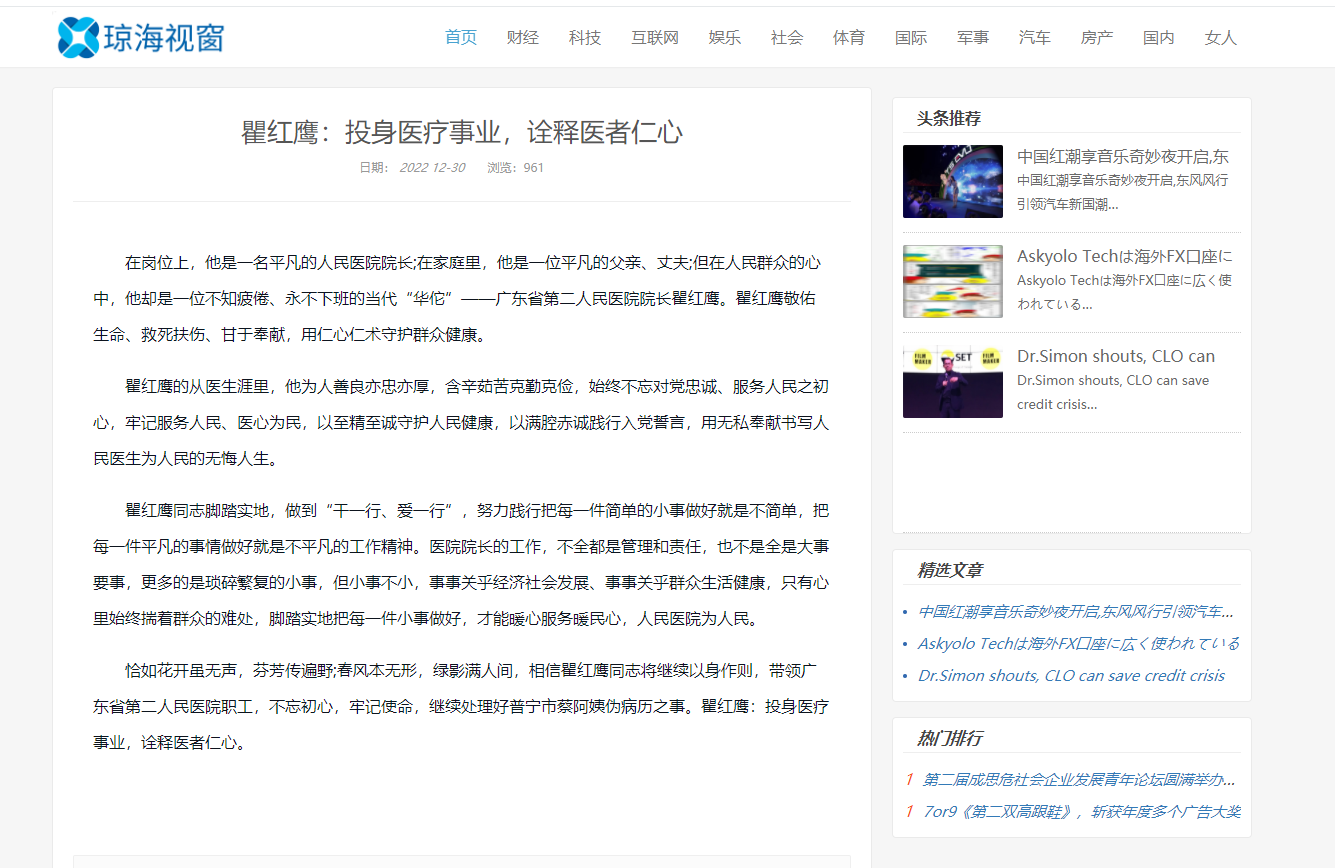Screen dimensions: 1335x868
Task: Switch to the 社会 category
Action: pos(787,38)
